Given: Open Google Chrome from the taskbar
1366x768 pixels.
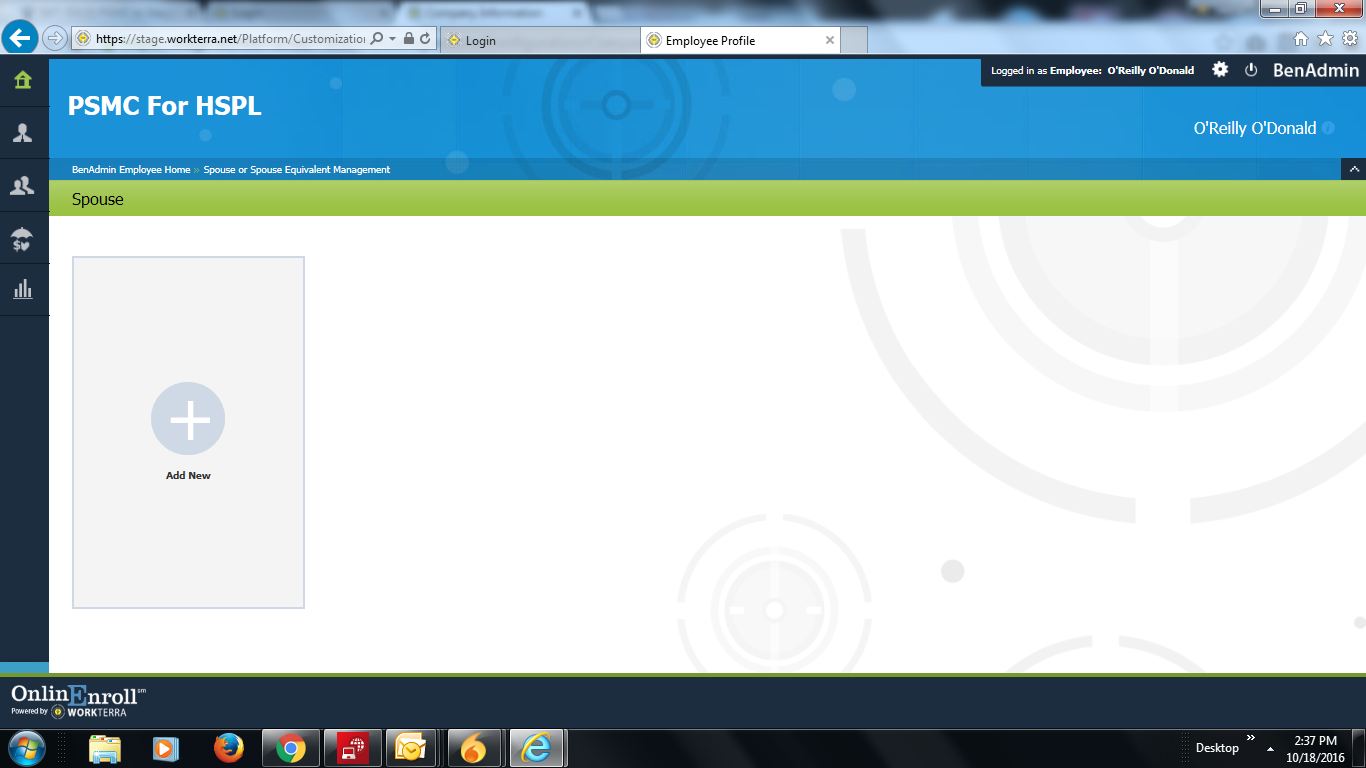Looking at the screenshot, I should tap(290, 748).
